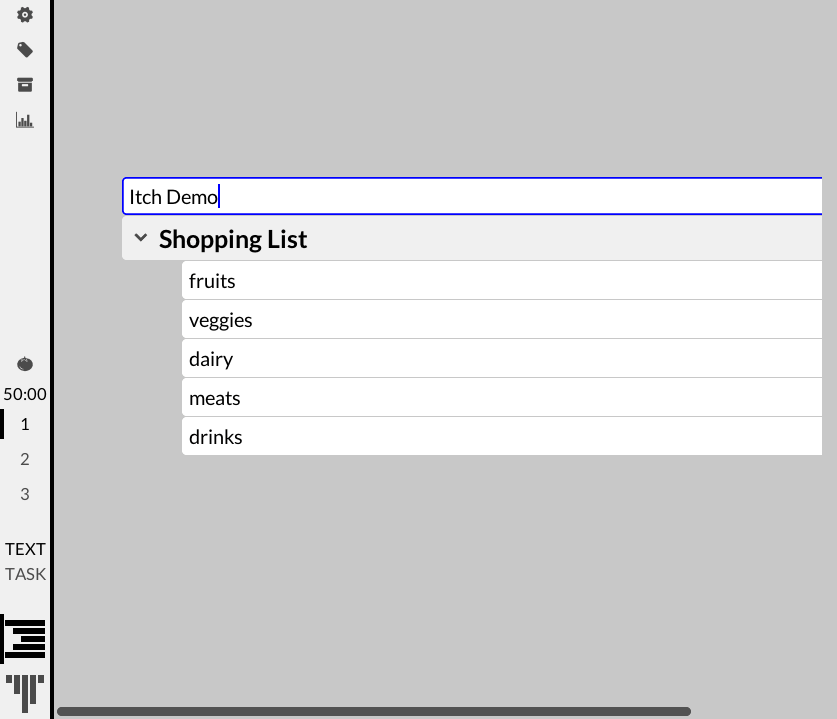Select workspace tab 3
The width and height of the screenshot is (837, 719).
(x=25, y=494)
